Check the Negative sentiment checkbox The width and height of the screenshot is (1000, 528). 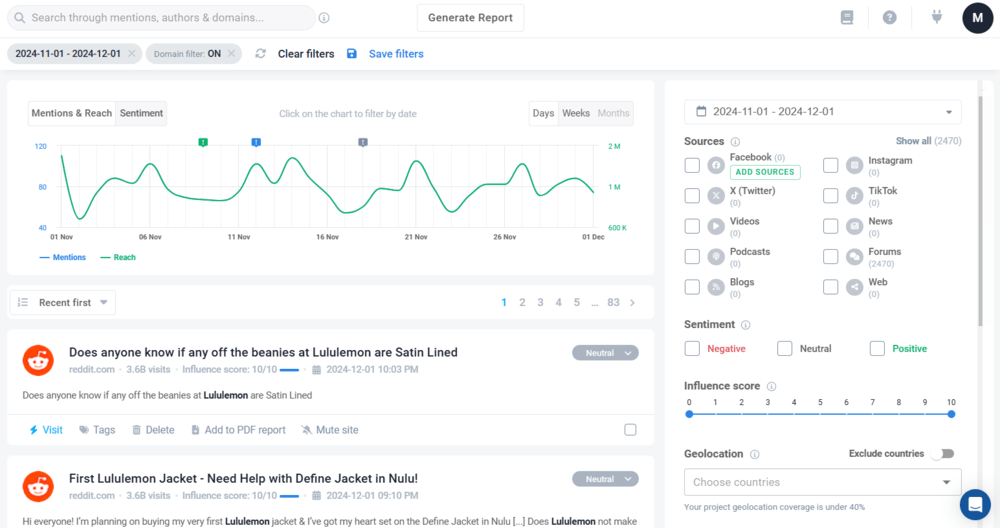tap(692, 348)
